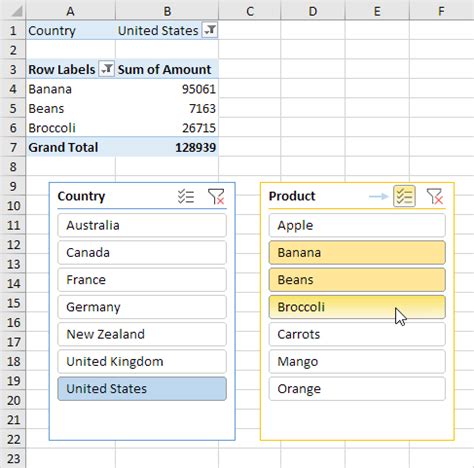Select the column C header
474x468 pixels.
[x=250, y=11]
